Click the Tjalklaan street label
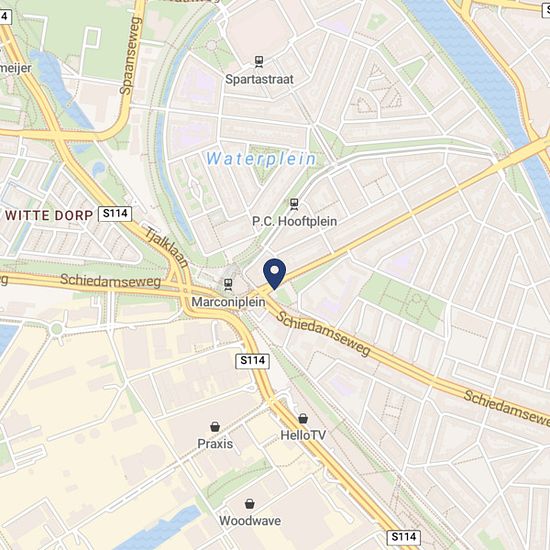This screenshot has width=550, height=550. 167,248
